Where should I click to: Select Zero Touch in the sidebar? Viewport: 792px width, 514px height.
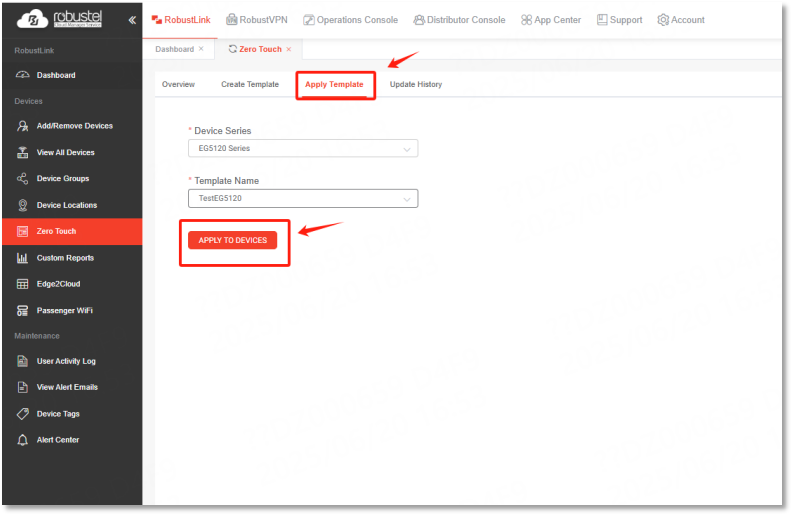(x=72, y=231)
